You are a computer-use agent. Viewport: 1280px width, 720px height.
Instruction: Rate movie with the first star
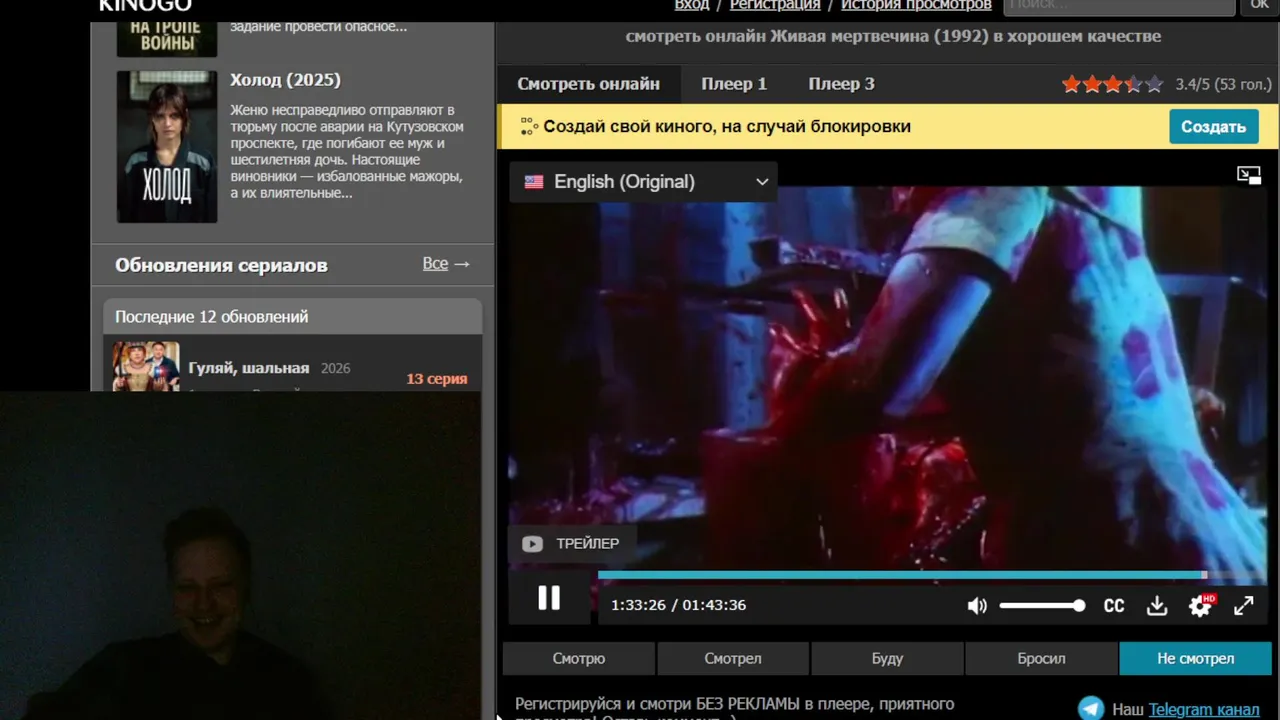coord(1072,84)
